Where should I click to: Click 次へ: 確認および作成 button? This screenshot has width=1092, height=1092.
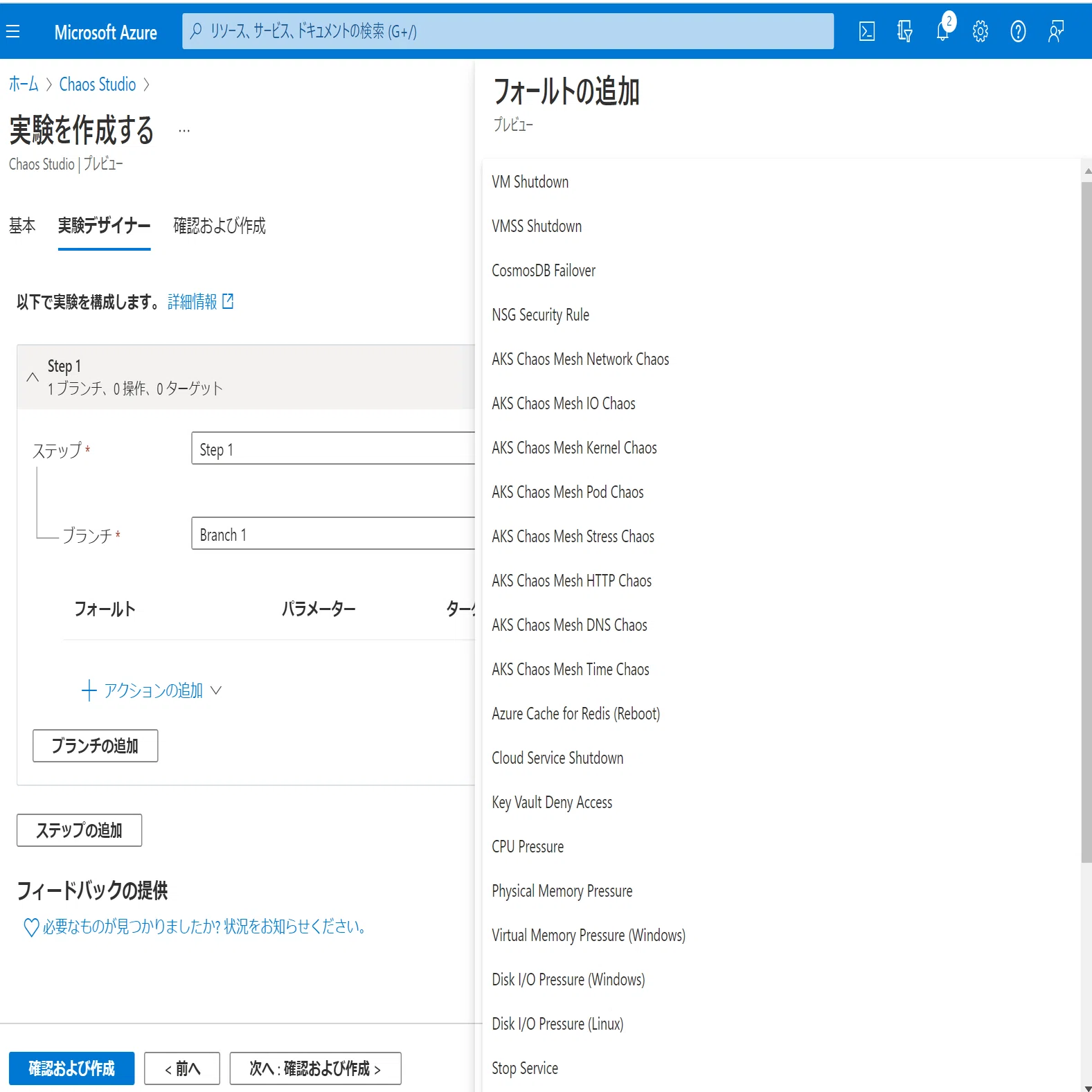(315, 1068)
